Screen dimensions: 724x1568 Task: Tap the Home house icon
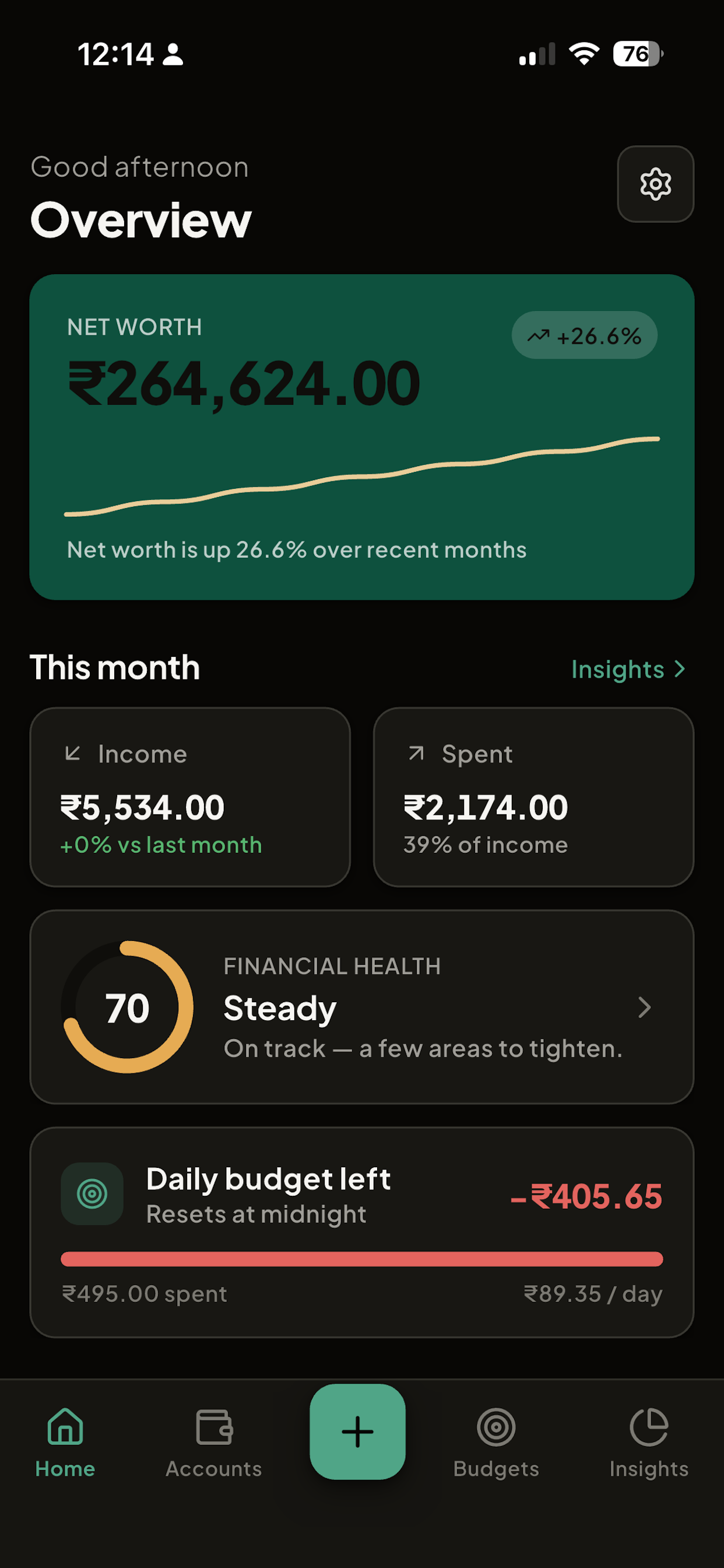pos(65,1426)
